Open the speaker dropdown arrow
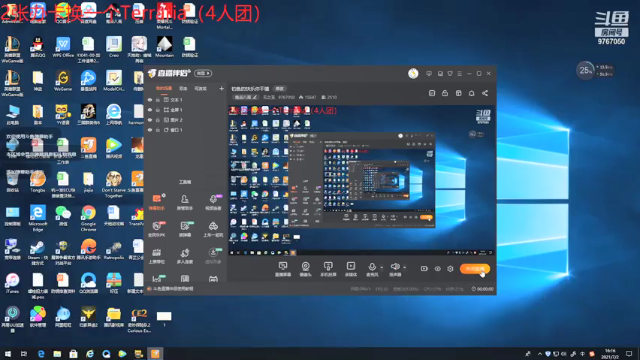Viewport: 640px width, 360px height. tap(404, 268)
